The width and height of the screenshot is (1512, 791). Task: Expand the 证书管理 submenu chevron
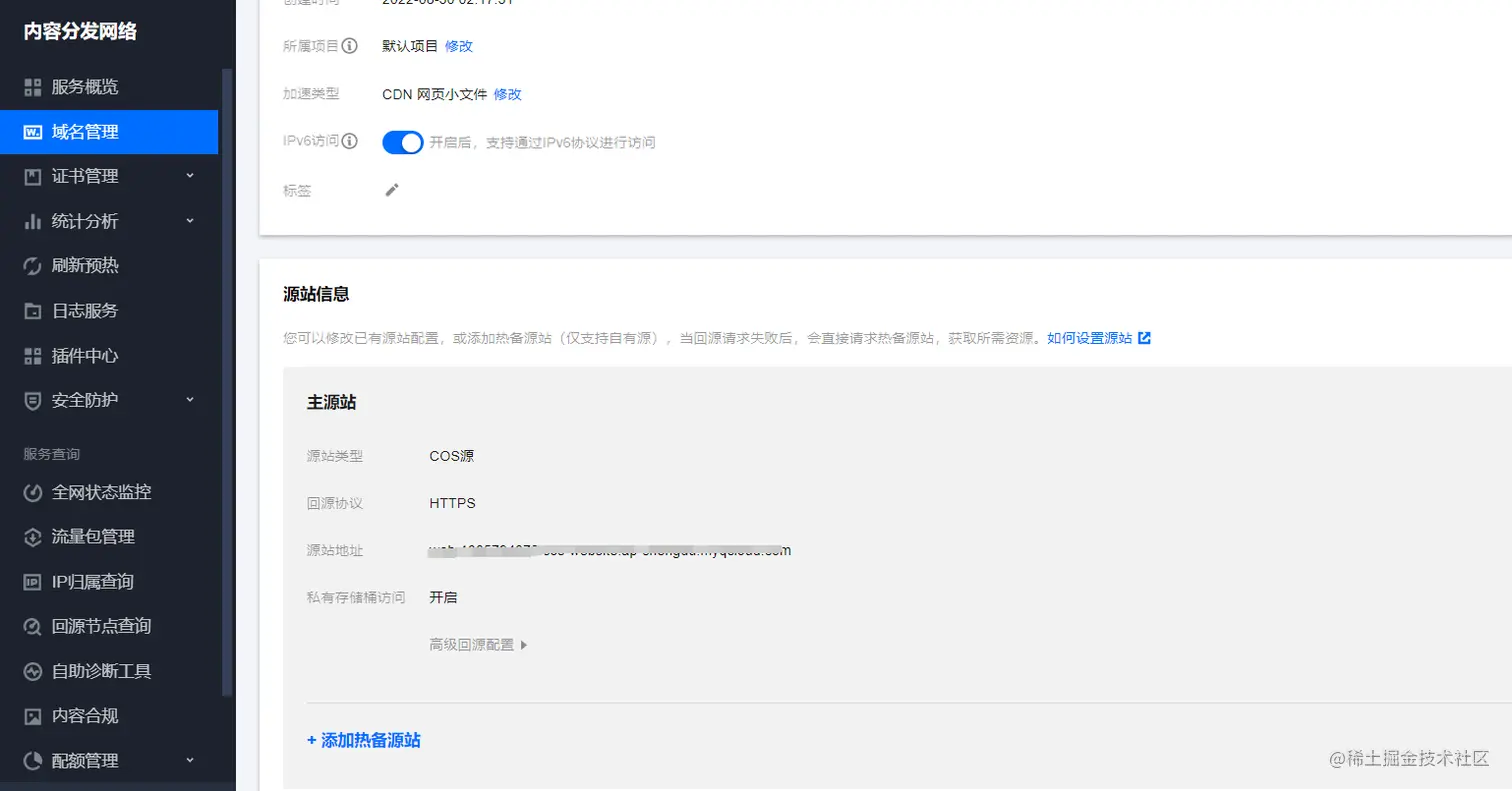pos(190,176)
